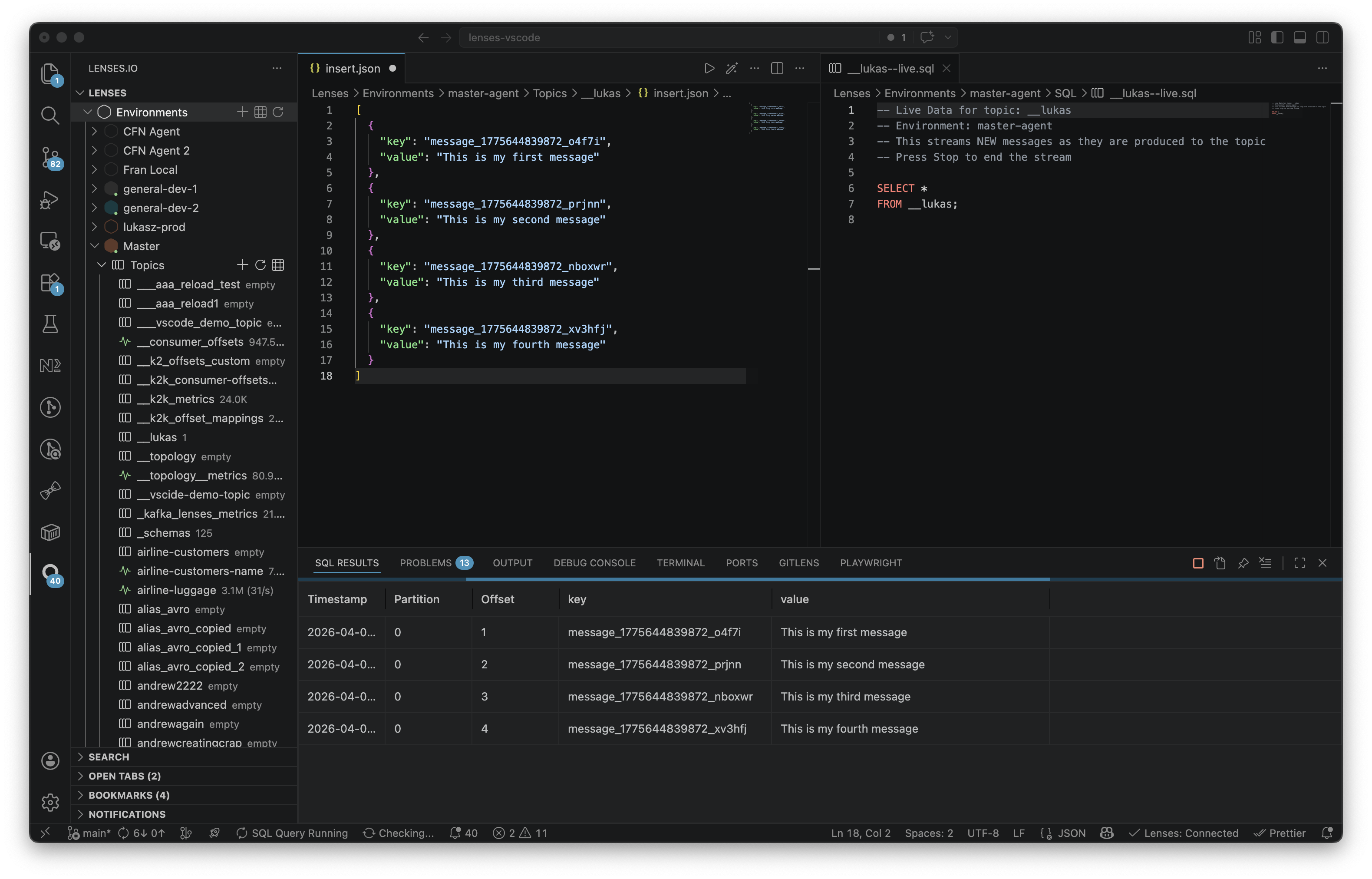Stop the running SQL query stream
This screenshot has width=1372, height=879.
point(1198,563)
